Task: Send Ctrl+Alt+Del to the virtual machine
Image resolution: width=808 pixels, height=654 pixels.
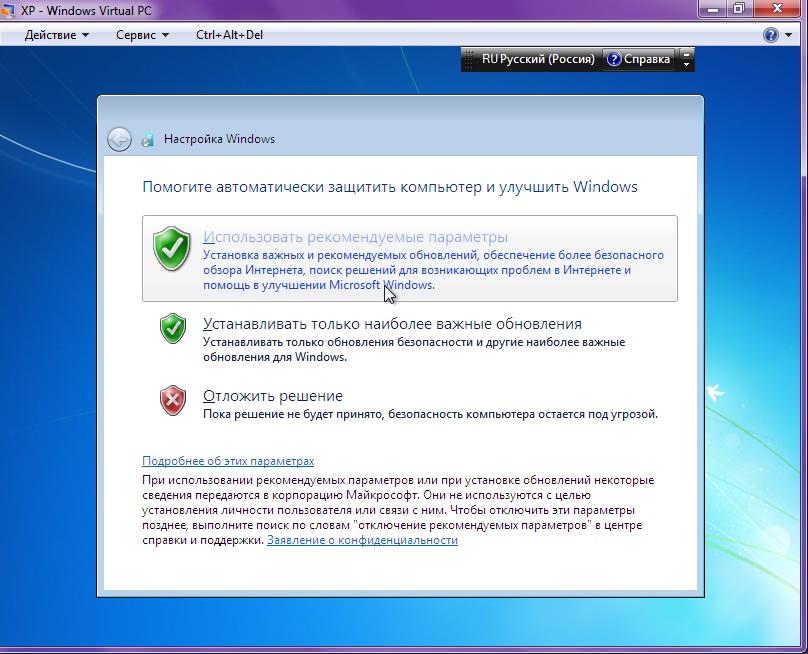Action: click(229, 35)
